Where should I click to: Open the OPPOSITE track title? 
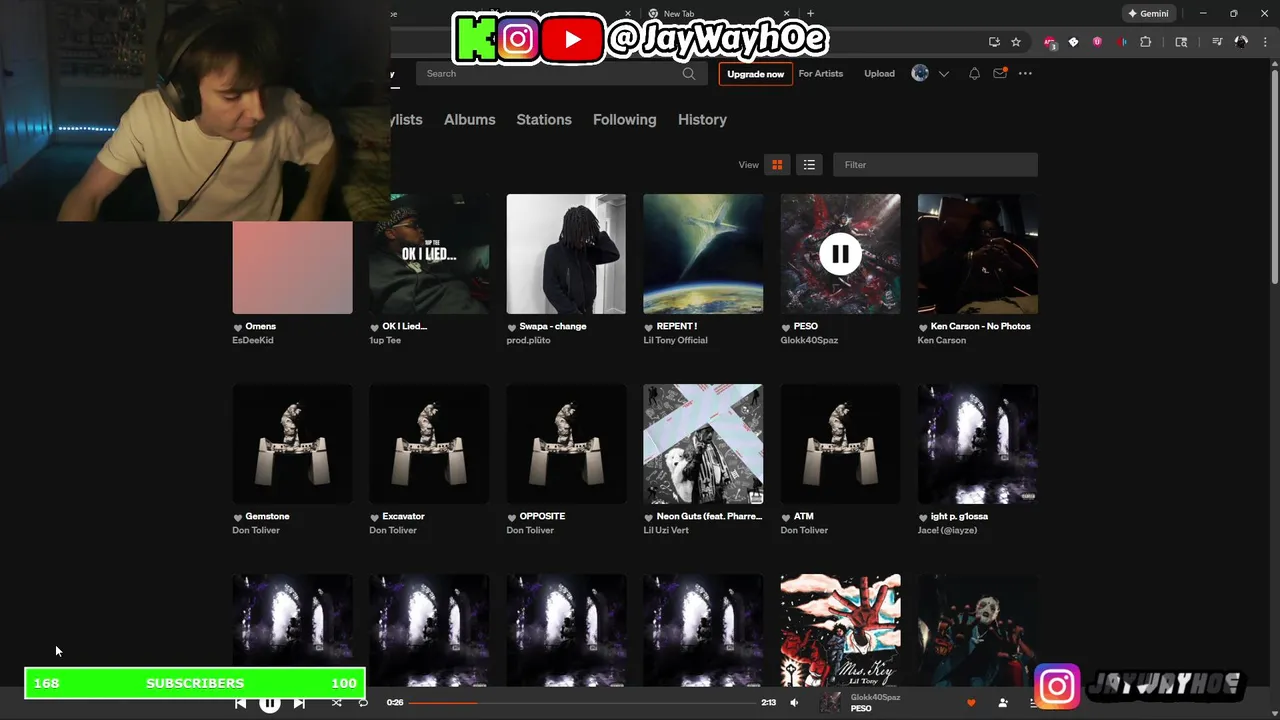pyautogui.click(x=542, y=516)
